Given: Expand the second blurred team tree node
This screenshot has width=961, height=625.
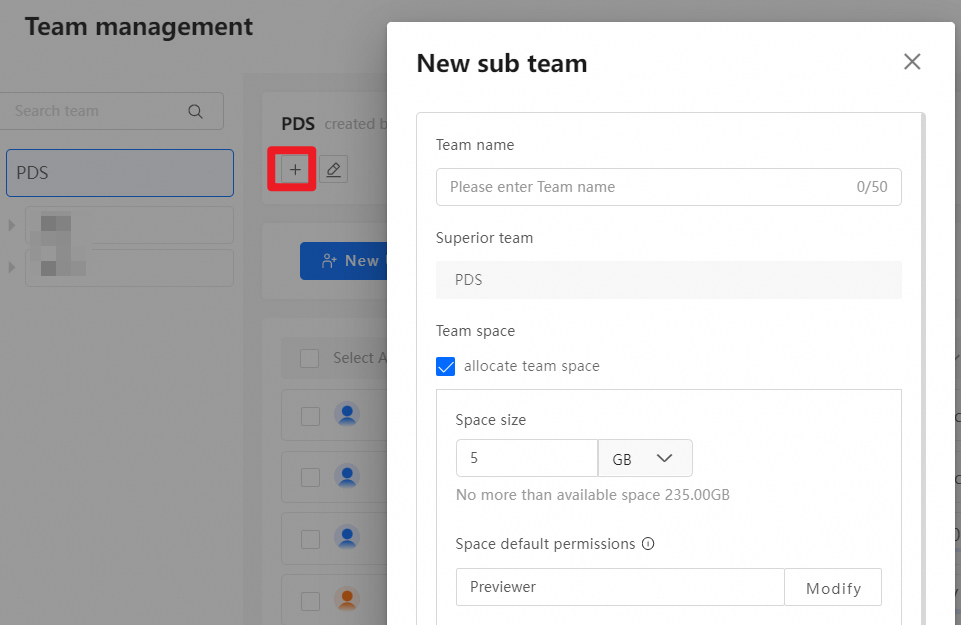Looking at the screenshot, I should (x=12, y=267).
